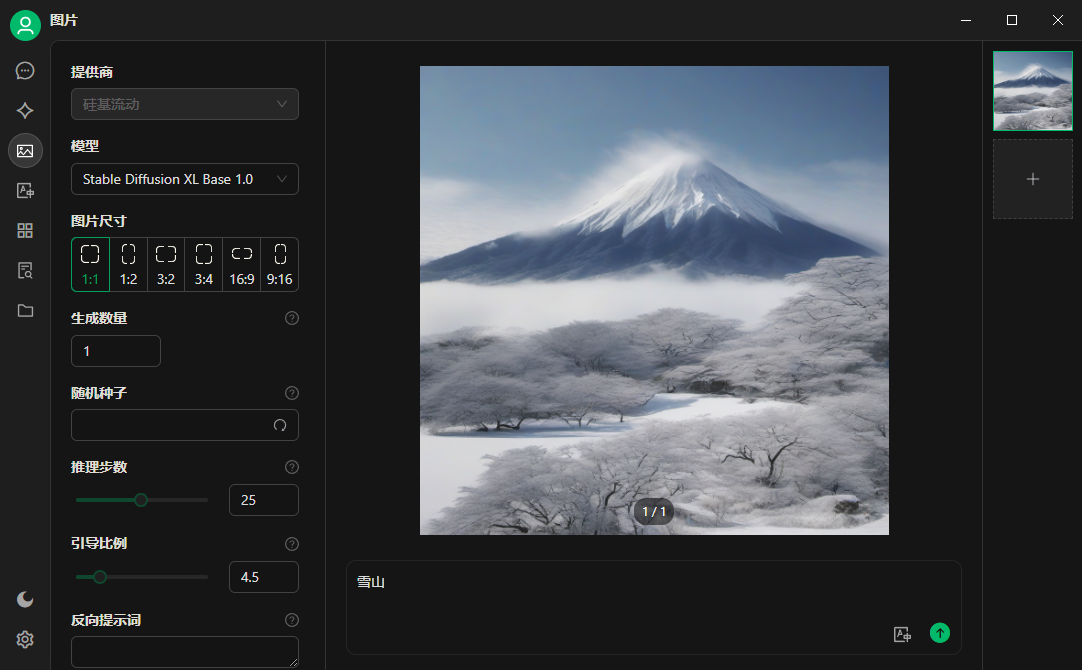Toggle dark theme with moon icon
Viewport: 1082px width, 670px height.
pyautogui.click(x=25, y=599)
